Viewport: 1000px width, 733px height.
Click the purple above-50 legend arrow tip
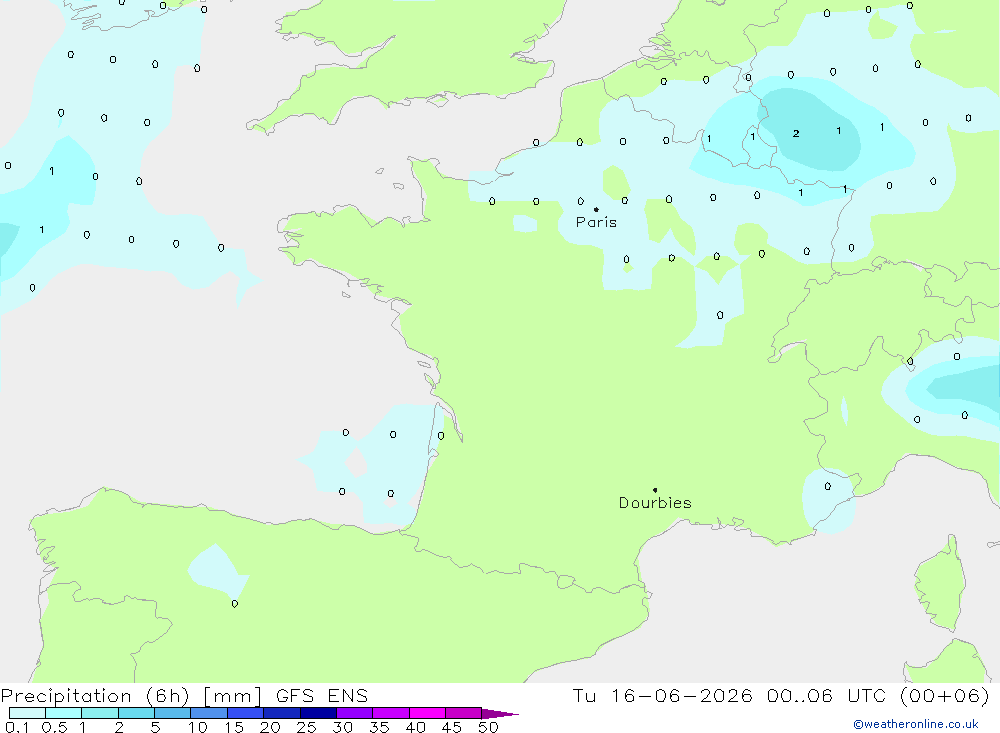point(500,713)
